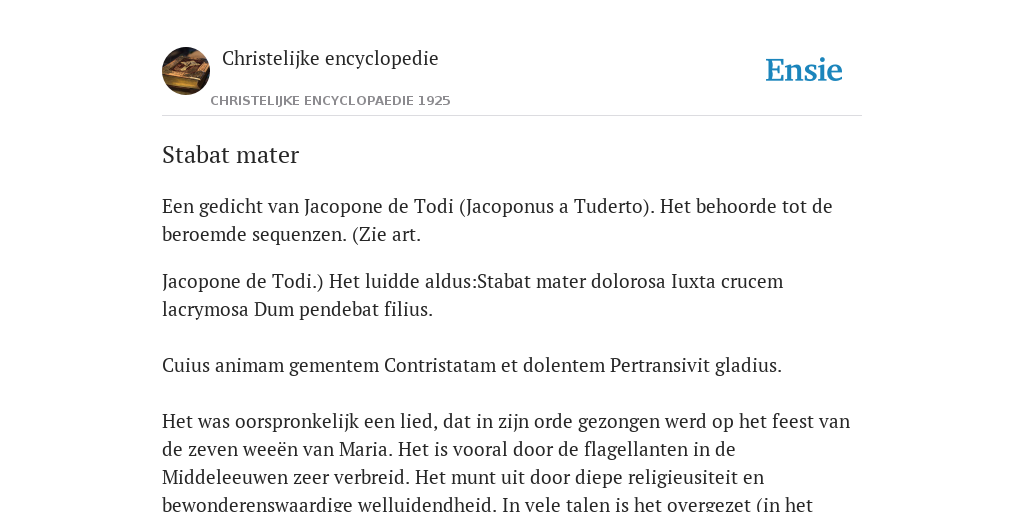Image resolution: width=1024 pixels, height=512 pixels.
Task: Click the words Contristatam et dolentem
Action: pyautogui.click(x=494, y=366)
